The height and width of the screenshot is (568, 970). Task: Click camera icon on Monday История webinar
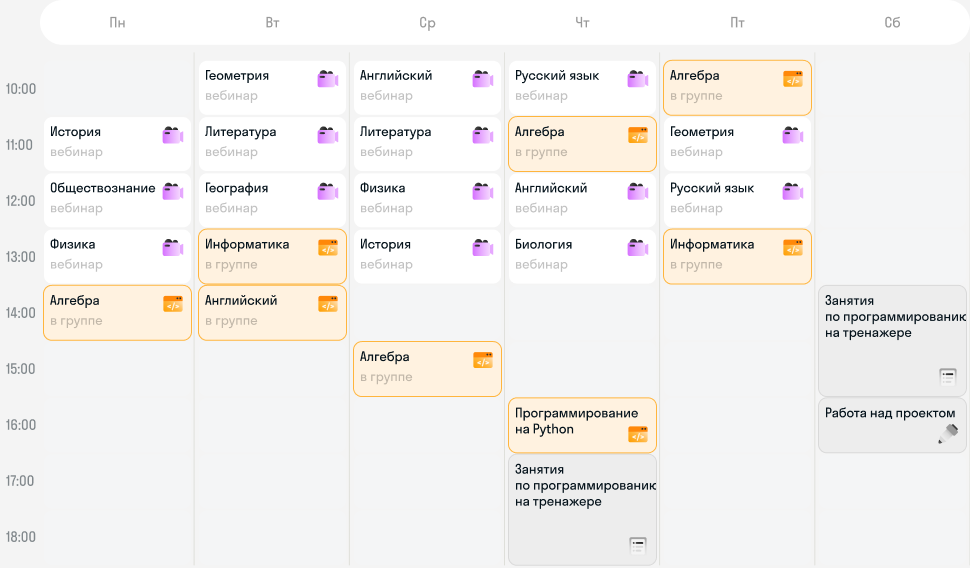click(173, 135)
